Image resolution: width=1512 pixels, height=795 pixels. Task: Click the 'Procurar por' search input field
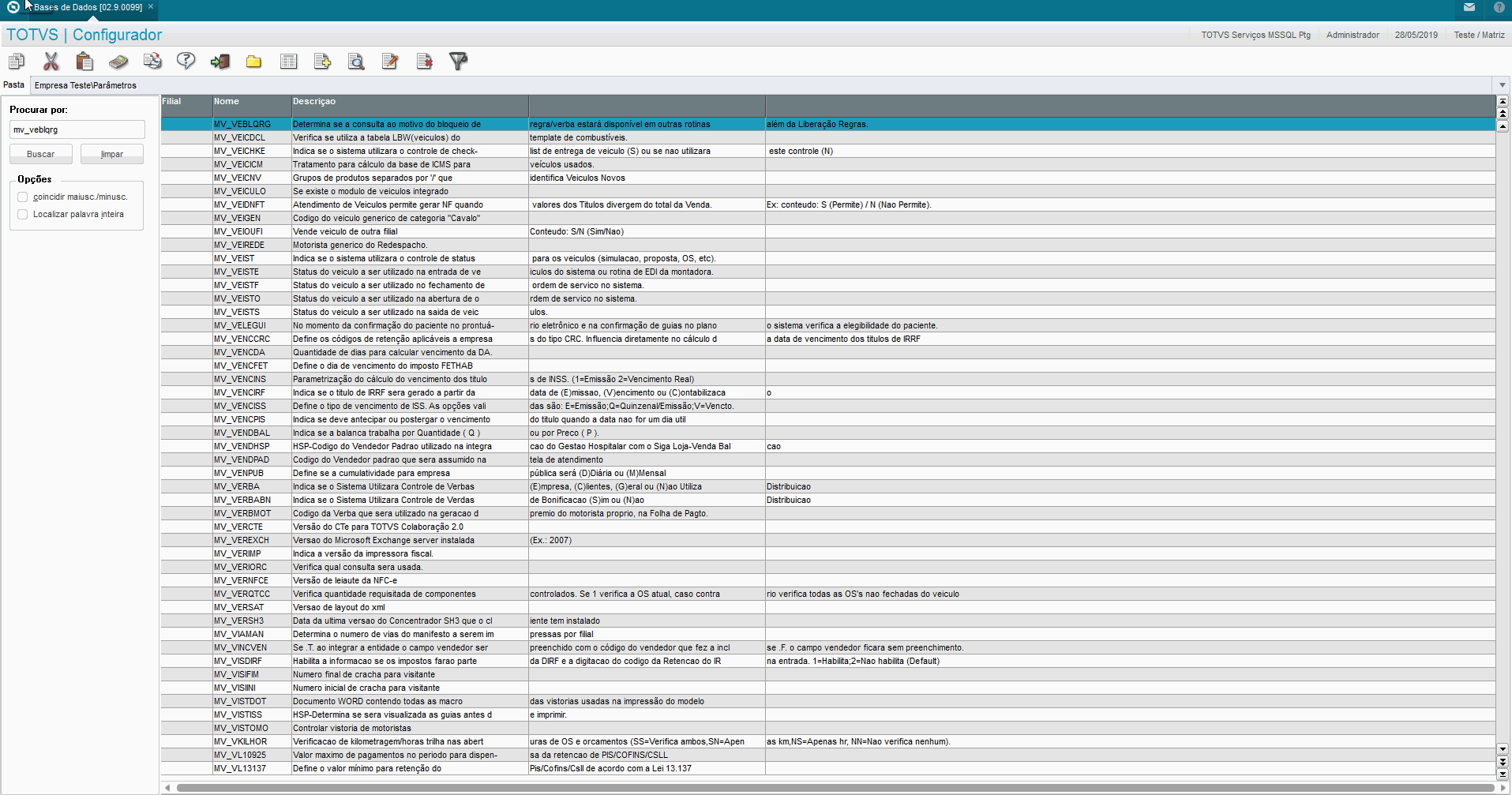[x=77, y=129]
